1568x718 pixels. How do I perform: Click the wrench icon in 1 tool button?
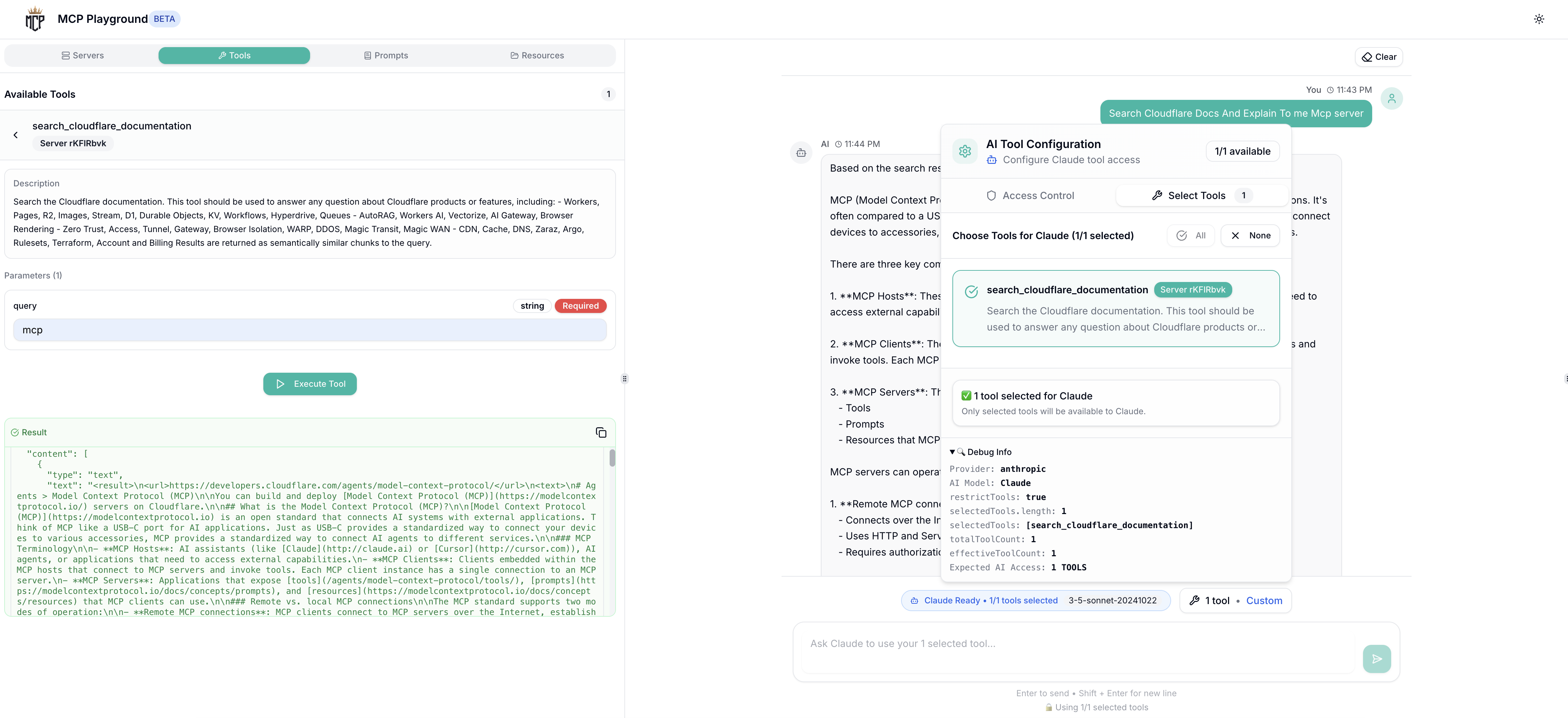pos(1194,601)
